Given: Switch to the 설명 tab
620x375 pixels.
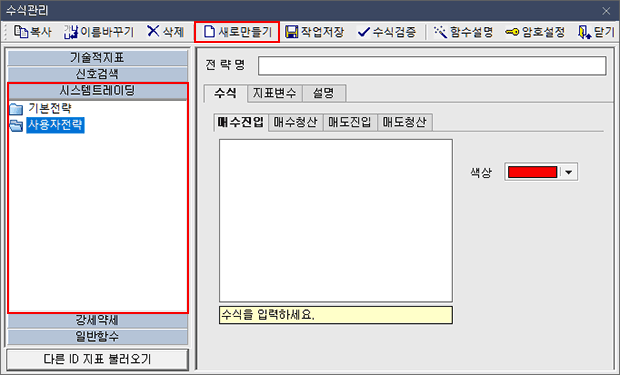Looking at the screenshot, I should pos(324,93).
